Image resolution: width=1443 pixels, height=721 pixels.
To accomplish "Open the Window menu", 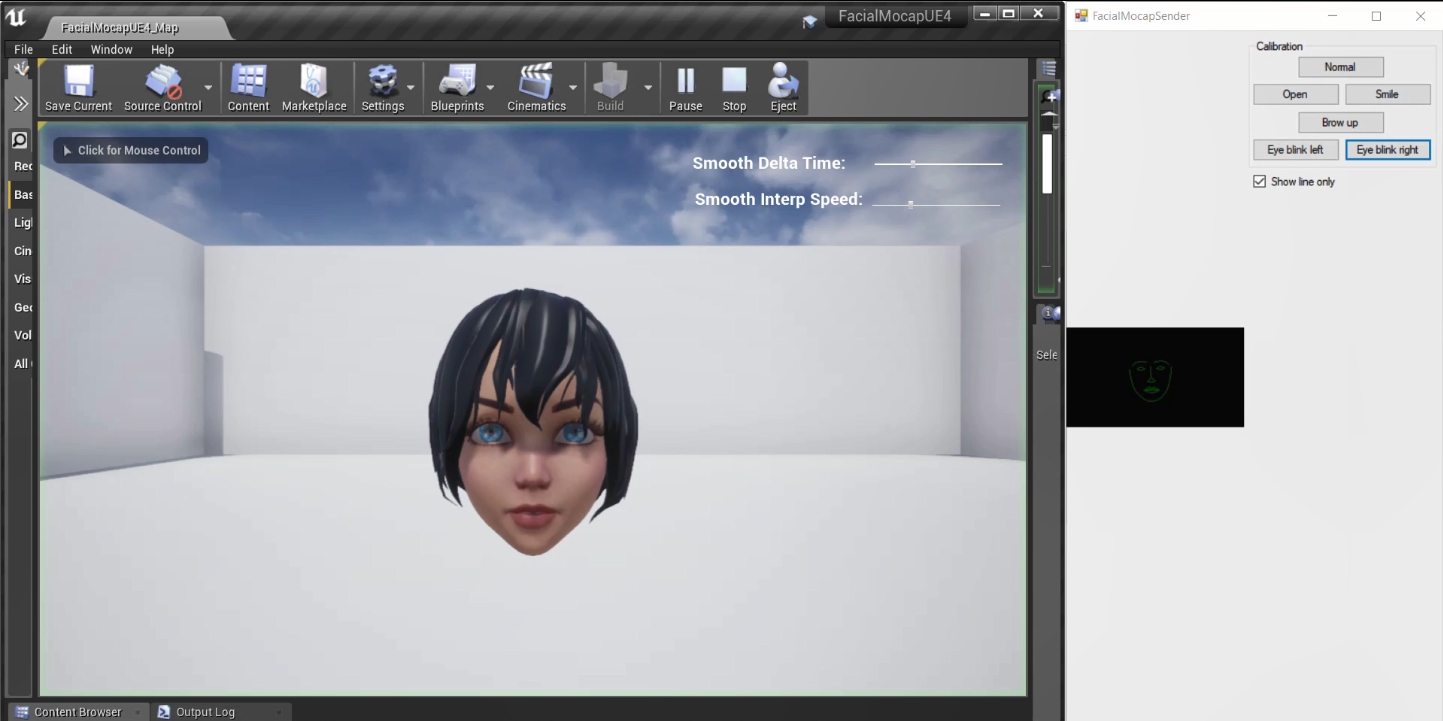I will click(x=111, y=49).
